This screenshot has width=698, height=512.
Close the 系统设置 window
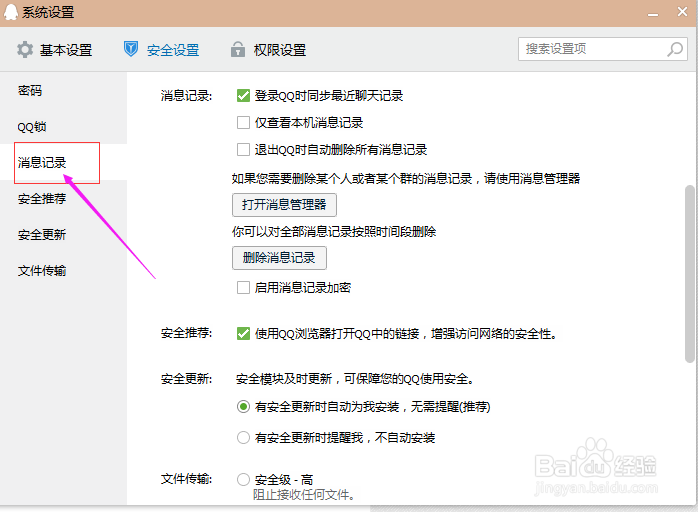click(x=682, y=12)
